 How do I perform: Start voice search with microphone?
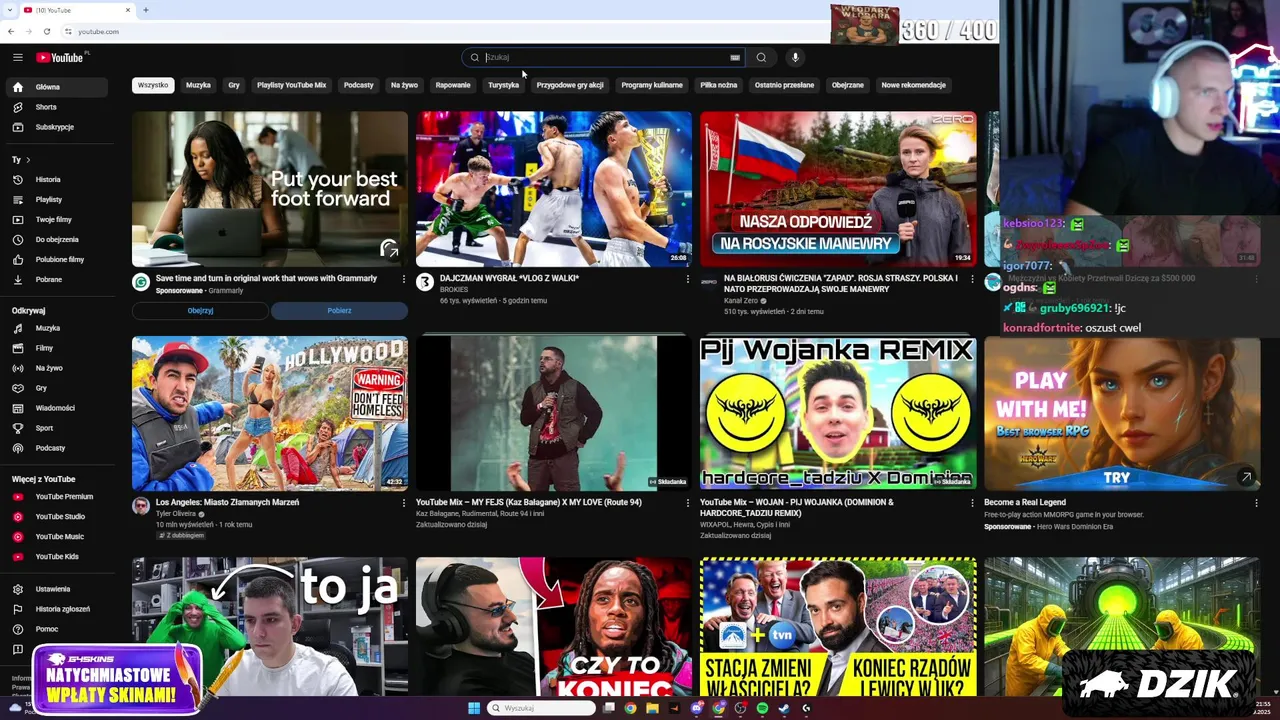point(795,57)
